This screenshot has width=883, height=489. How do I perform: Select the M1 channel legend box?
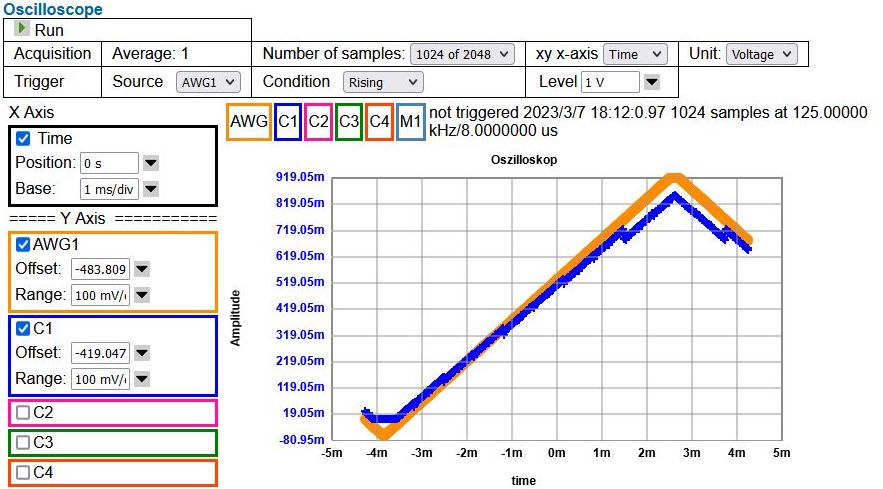point(410,121)
